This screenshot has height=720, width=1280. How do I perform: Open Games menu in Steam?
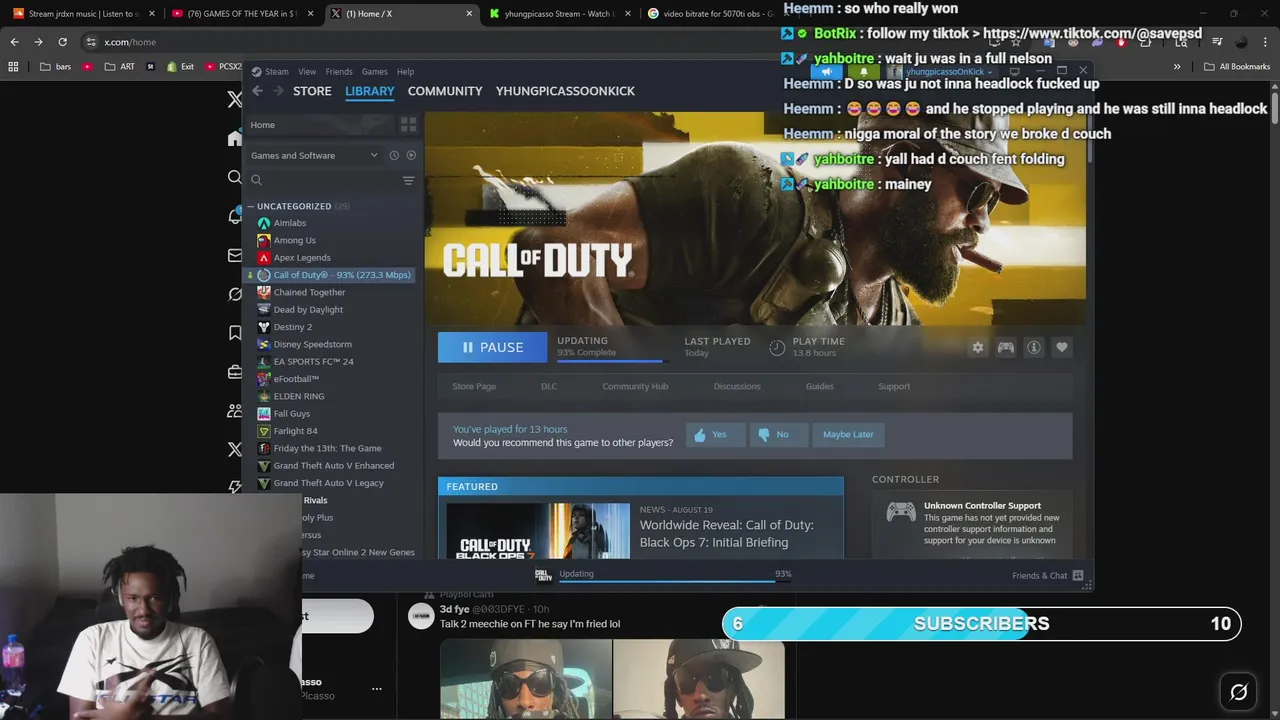click(x=375, y=72)
